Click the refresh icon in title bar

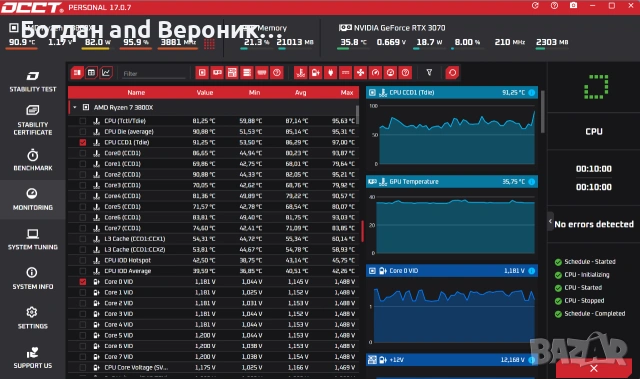pos(535,6)
